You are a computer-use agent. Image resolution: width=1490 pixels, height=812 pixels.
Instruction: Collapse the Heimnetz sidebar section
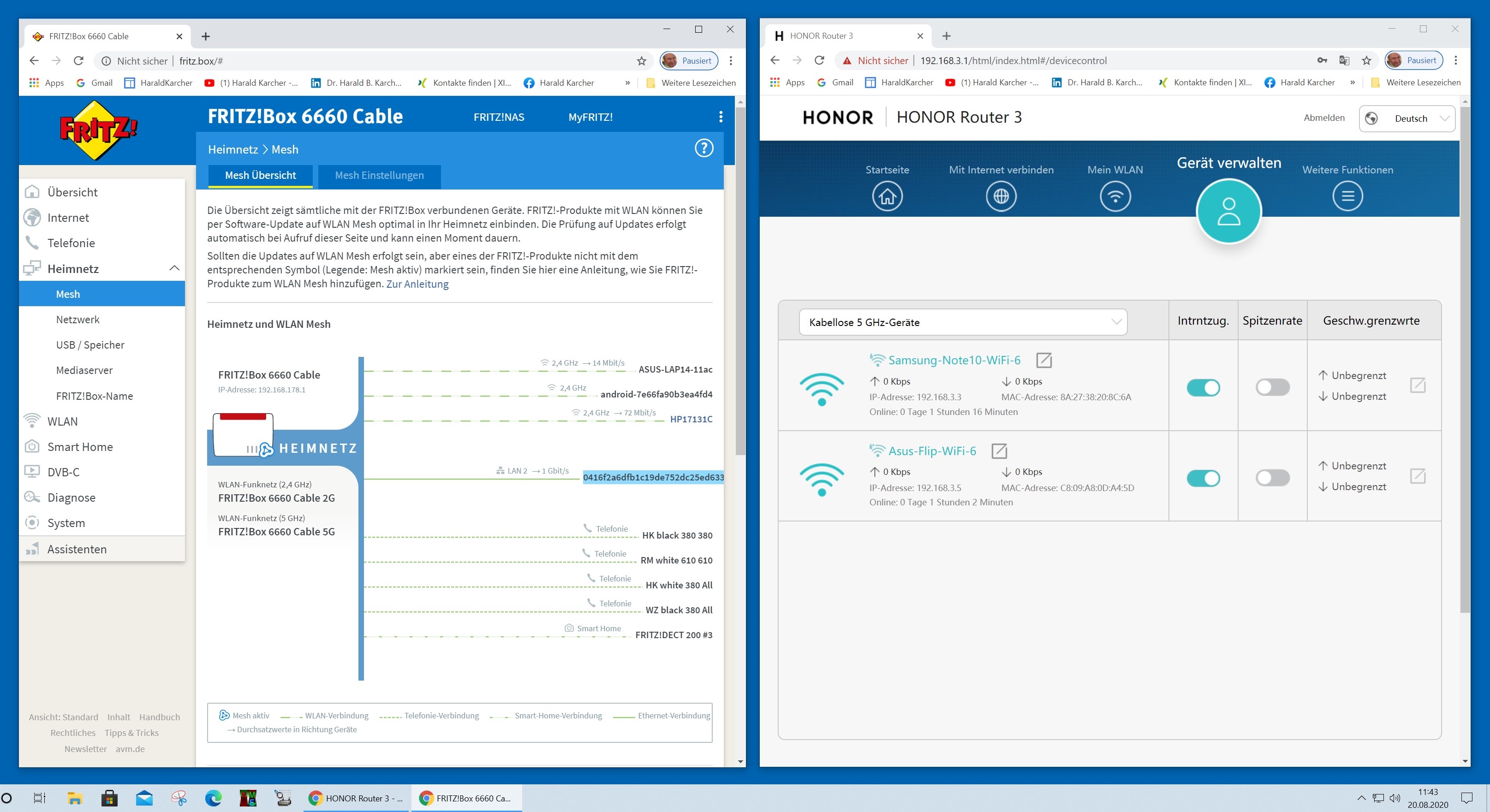[x=174, y=268]
